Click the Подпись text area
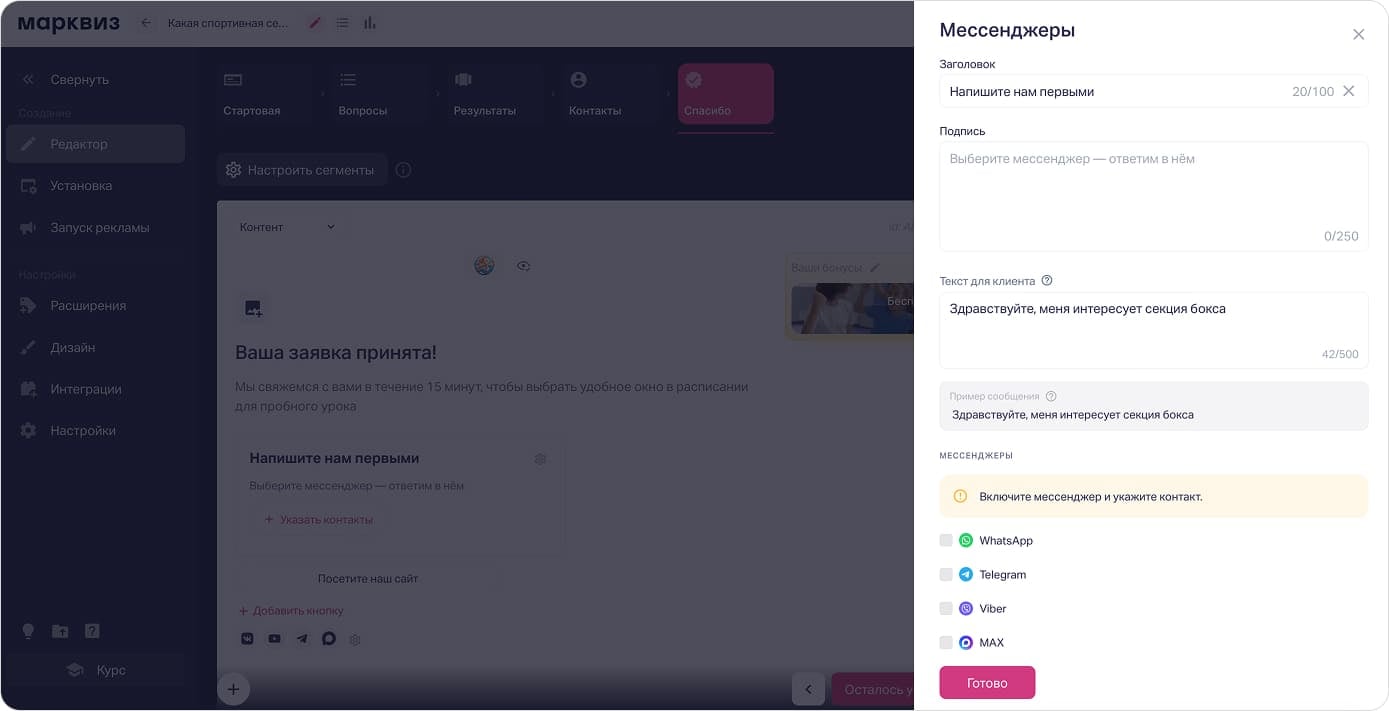The height and width of the screenshot is (711, 1389). pyautogui.click(x=1153, y=196)
